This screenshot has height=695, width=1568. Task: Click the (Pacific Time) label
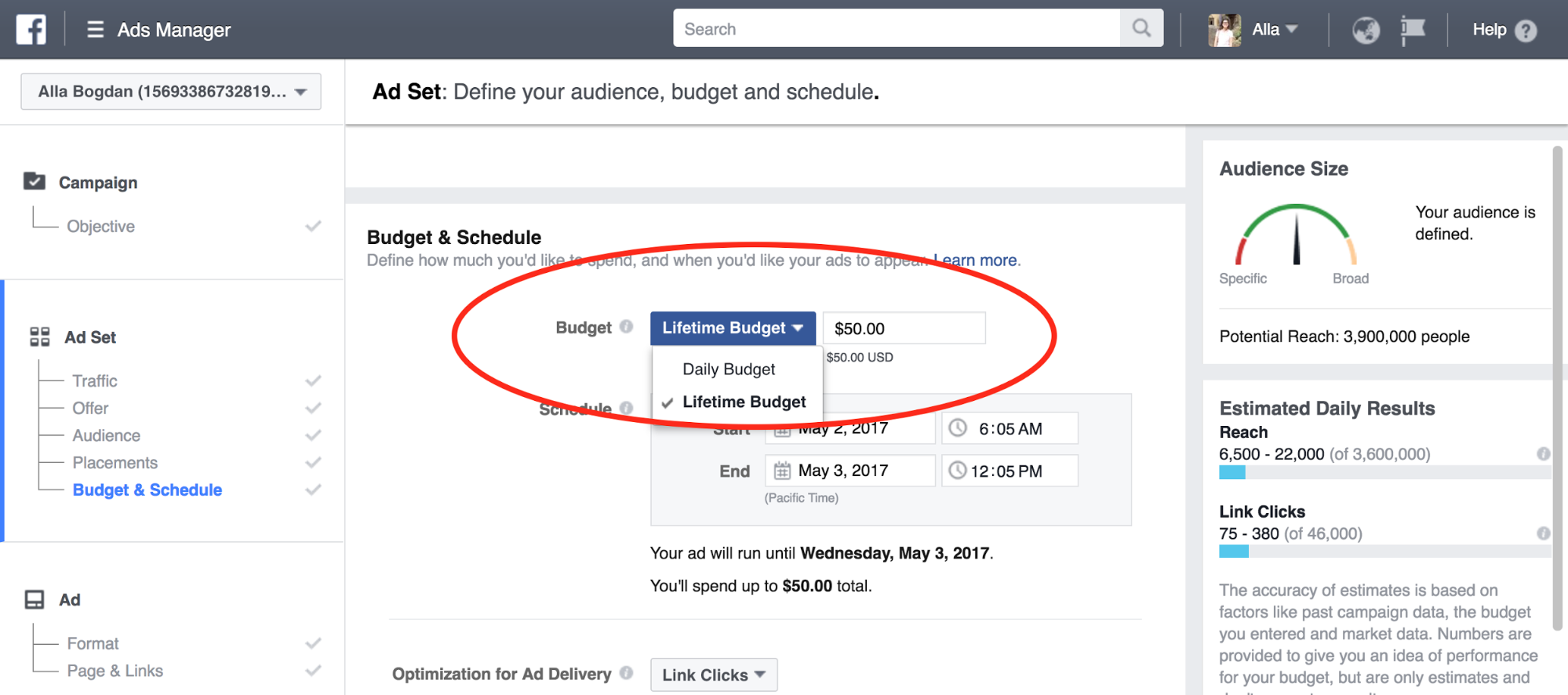point(802,498)
